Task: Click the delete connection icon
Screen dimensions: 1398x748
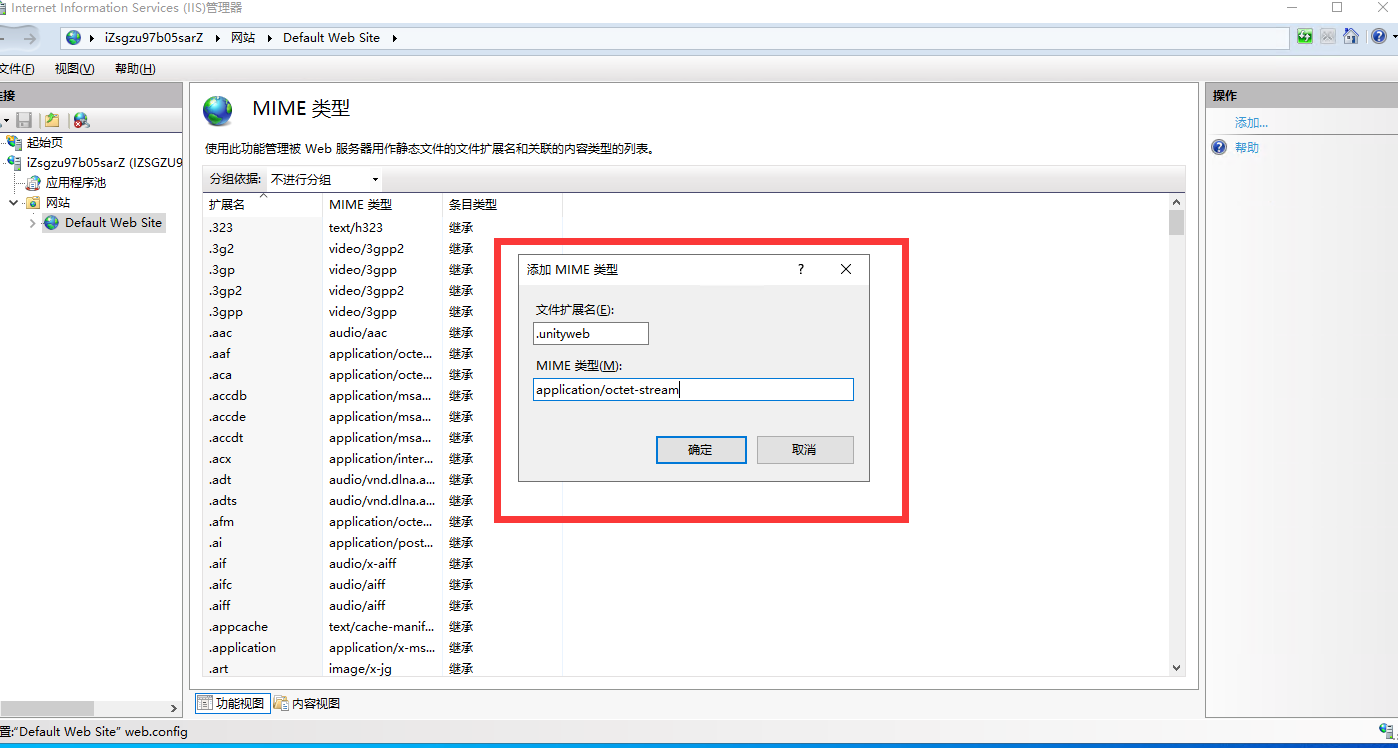Action: (x=81, y=120)
